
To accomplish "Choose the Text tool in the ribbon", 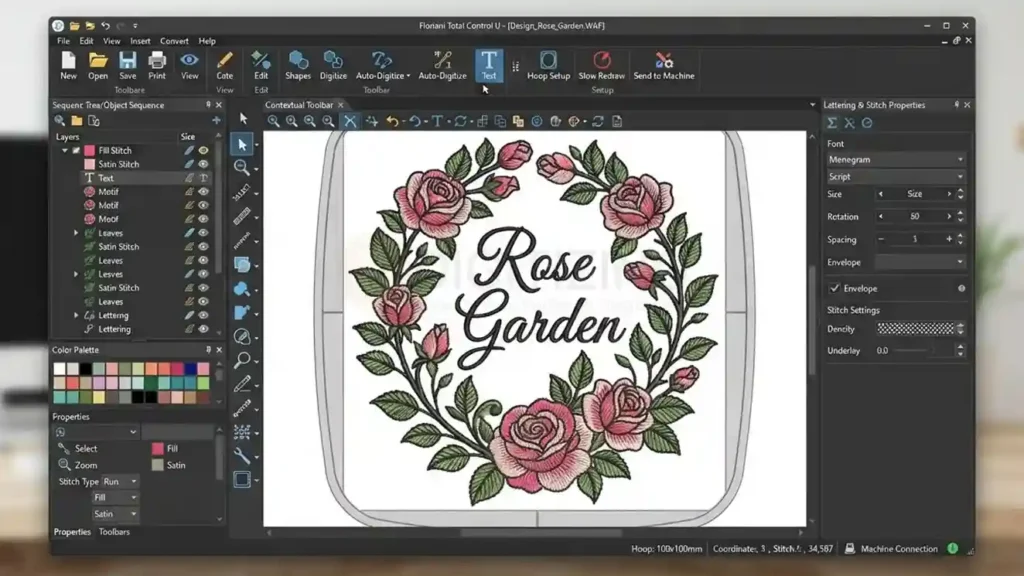I will coord(488,65).
